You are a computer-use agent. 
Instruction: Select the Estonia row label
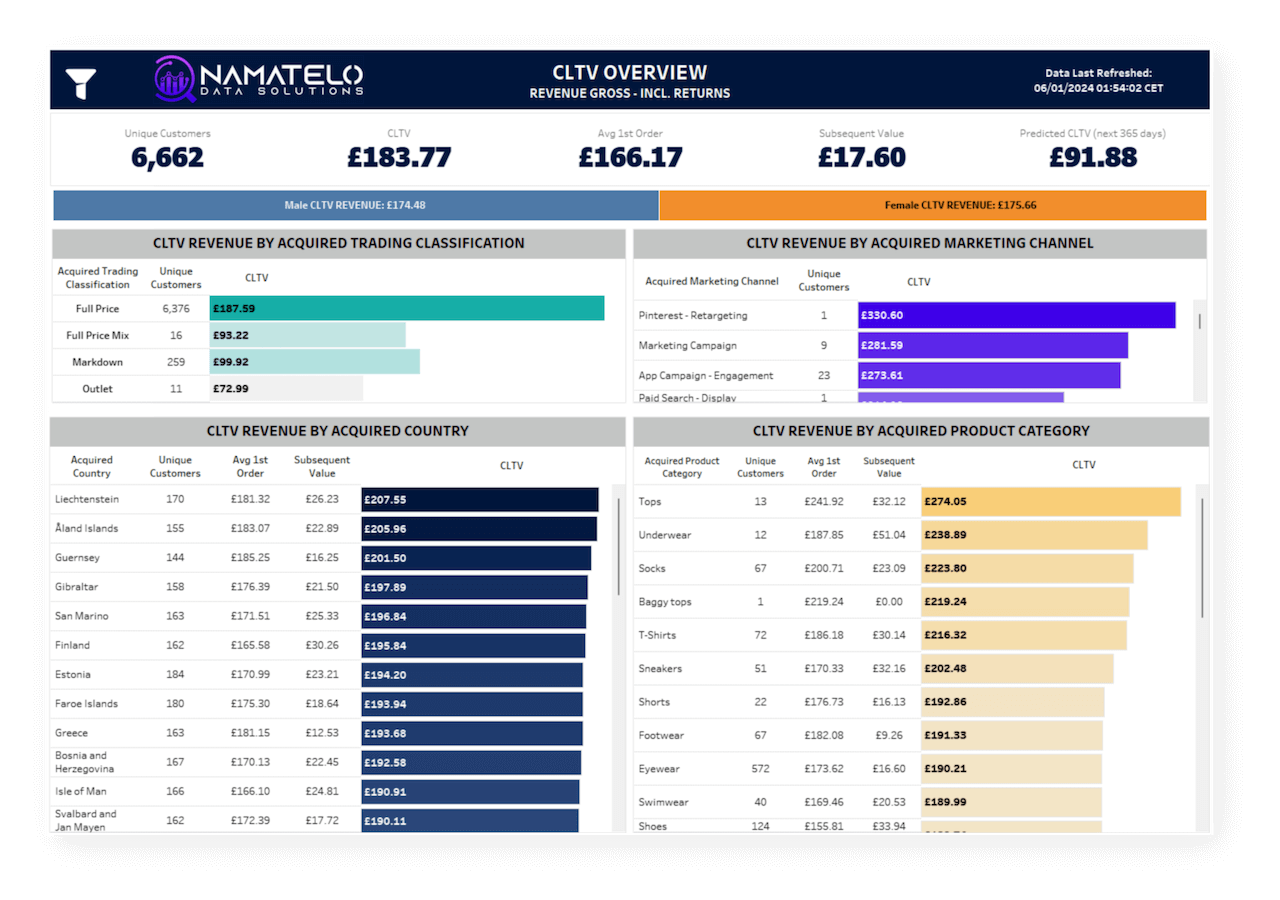coord(72,674)
